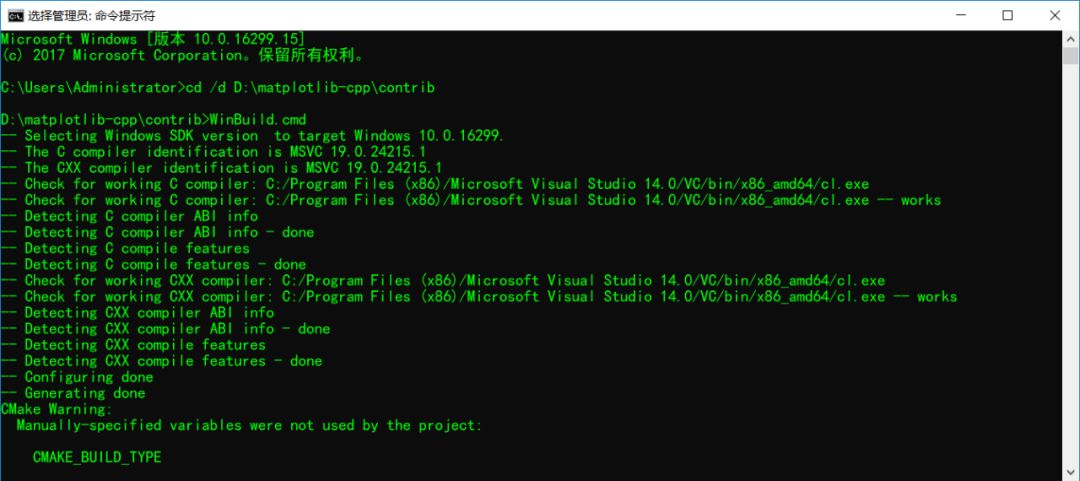This screenshot has width=1080, height=481.
Task: Click the 'Detecting CXX compile features - done' line
Action: pos(161,361)
